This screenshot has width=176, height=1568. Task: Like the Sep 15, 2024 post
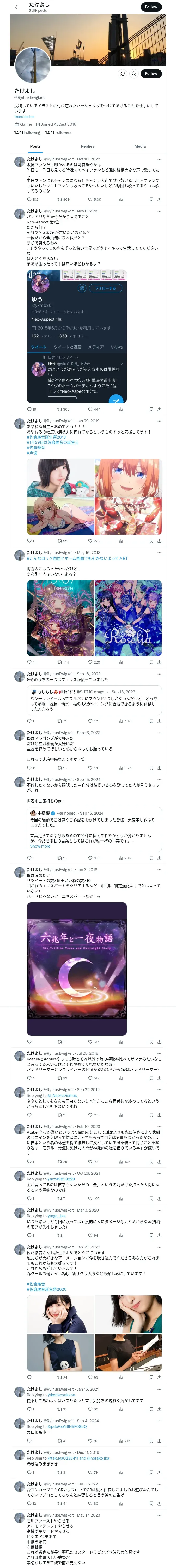click(x=90, y=858)
